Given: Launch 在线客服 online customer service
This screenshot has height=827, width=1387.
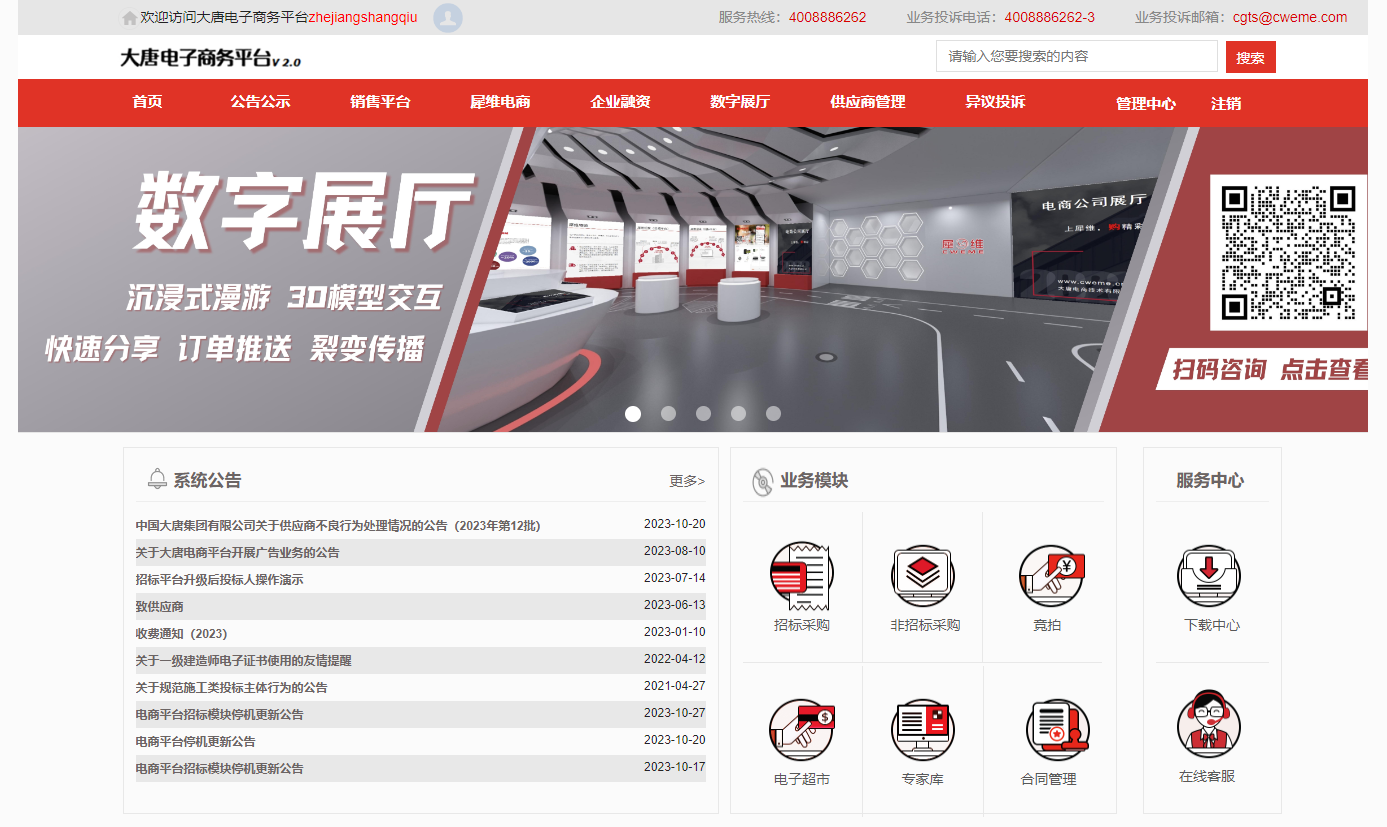Looking at the screenshot, I should coord(1208,724).
